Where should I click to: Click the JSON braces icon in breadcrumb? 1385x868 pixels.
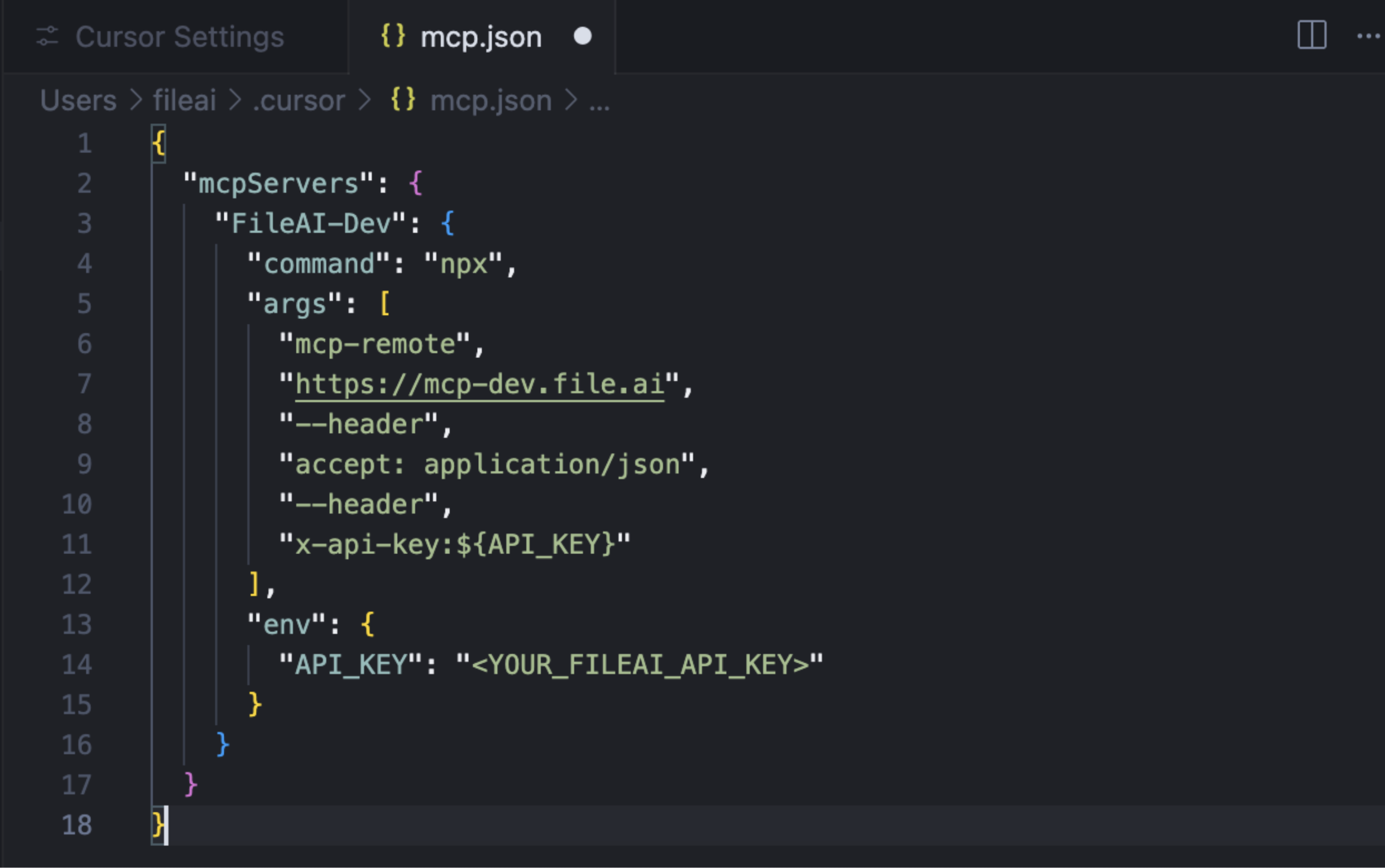pos(403,99)
